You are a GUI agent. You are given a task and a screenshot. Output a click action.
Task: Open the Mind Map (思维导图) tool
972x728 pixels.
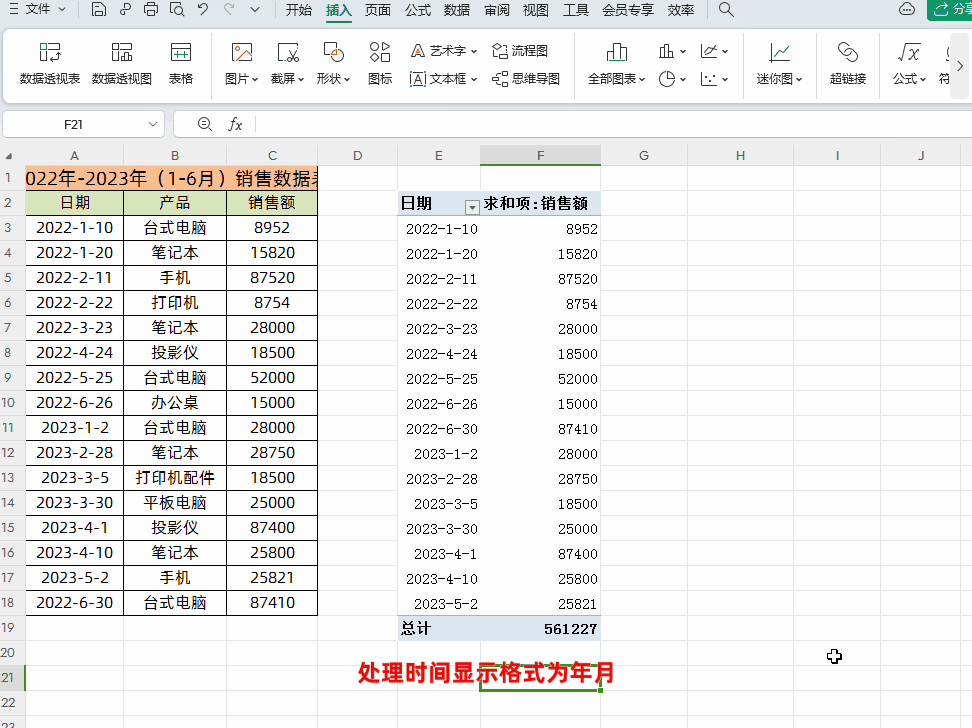(526, 79)
